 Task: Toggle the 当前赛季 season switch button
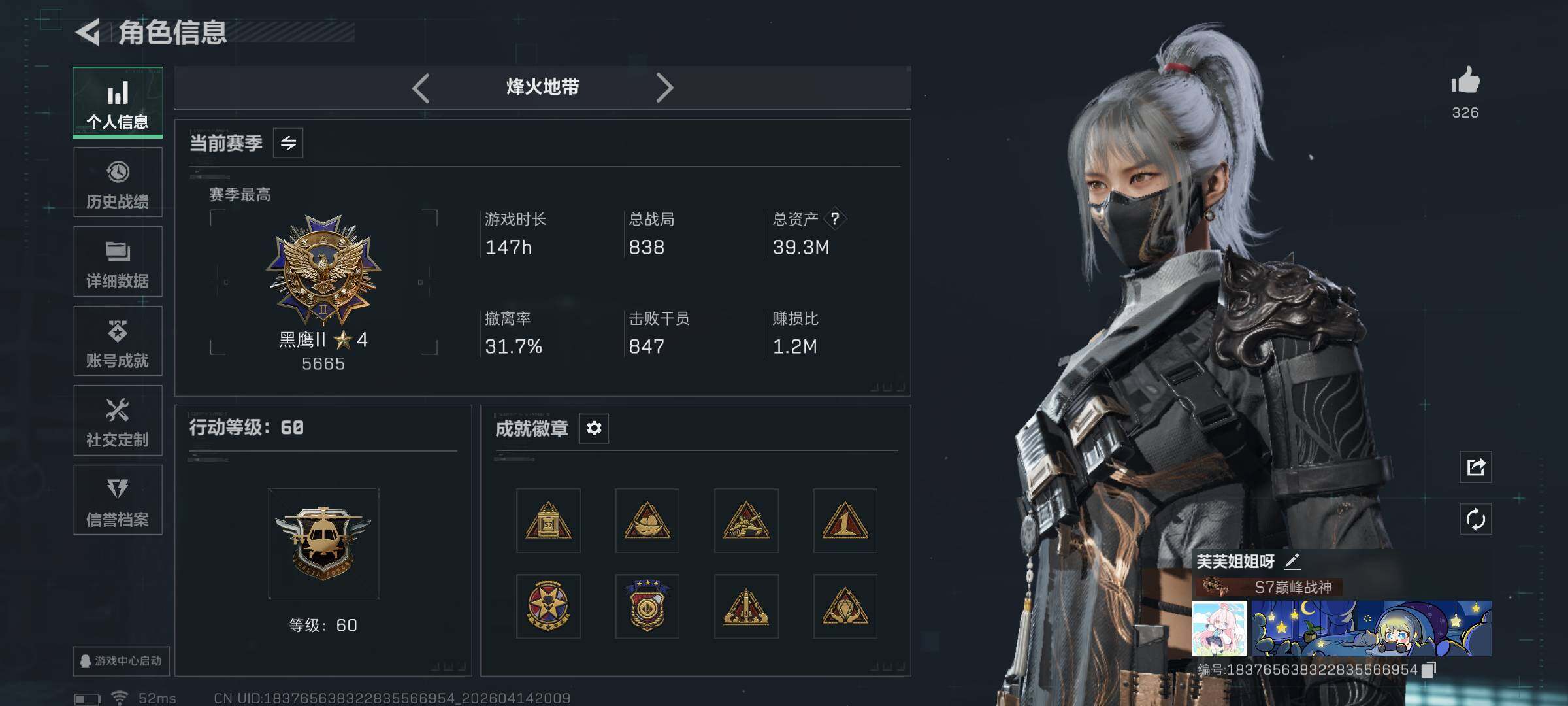pos(288,143)
